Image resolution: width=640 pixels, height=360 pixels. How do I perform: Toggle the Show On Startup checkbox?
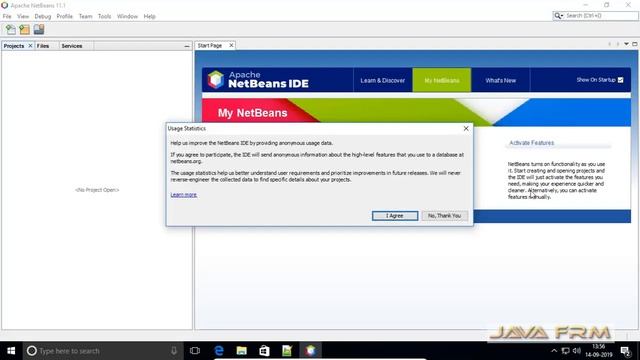(620, 80)
